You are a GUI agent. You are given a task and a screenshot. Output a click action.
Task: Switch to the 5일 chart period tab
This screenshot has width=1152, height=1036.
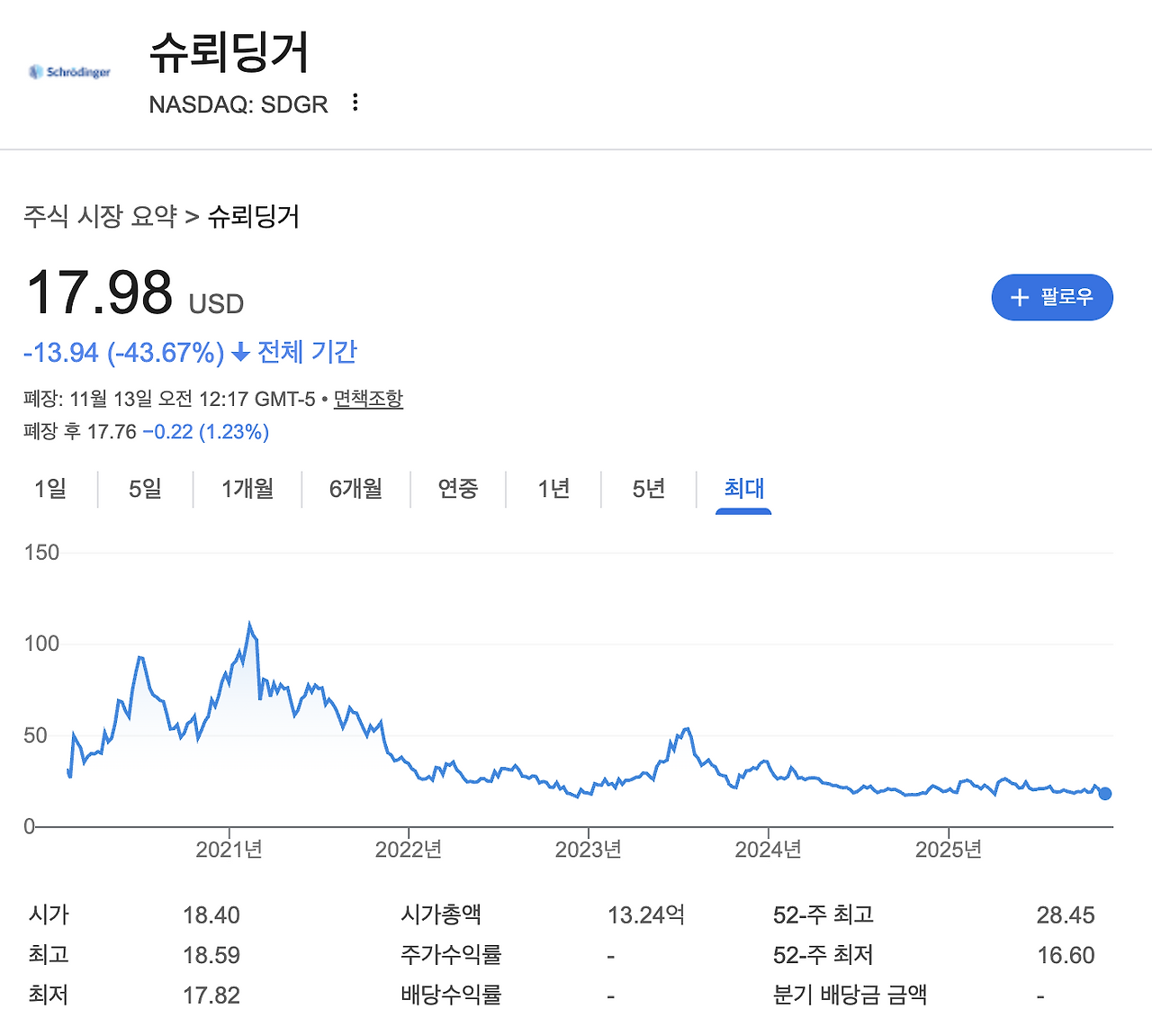click(145, 489)
